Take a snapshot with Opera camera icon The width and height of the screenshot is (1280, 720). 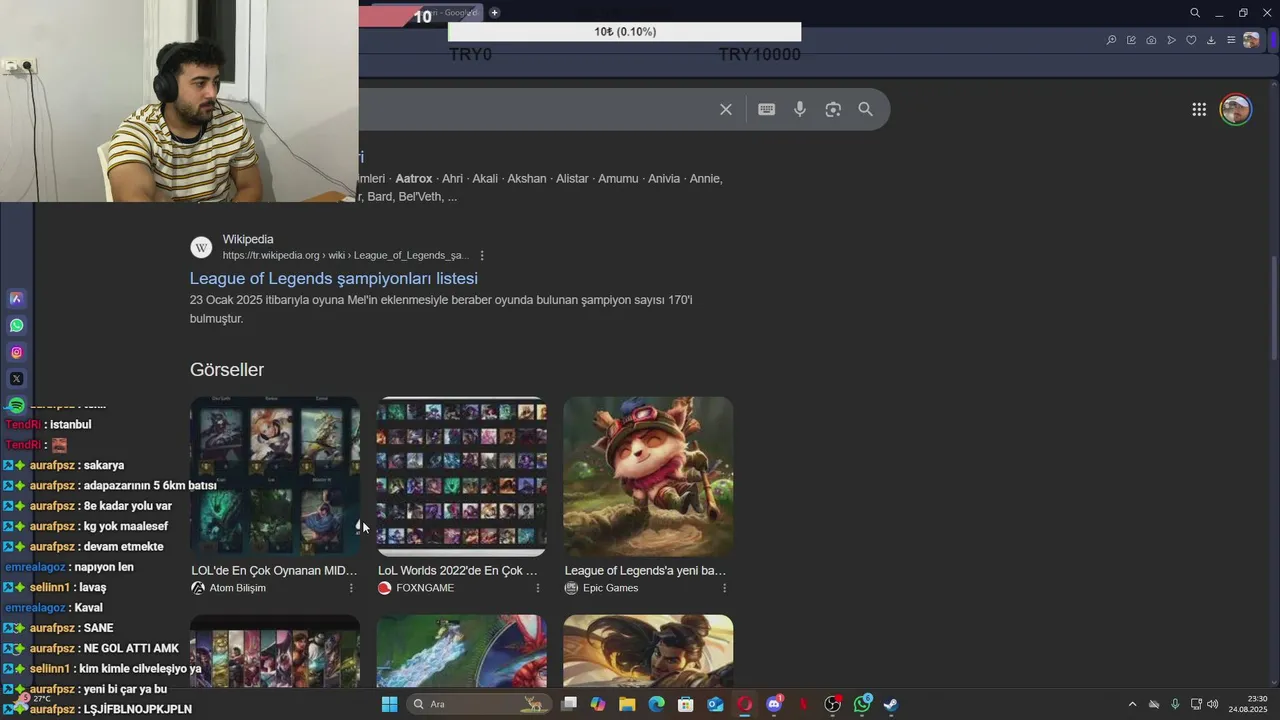point(1151,40)
